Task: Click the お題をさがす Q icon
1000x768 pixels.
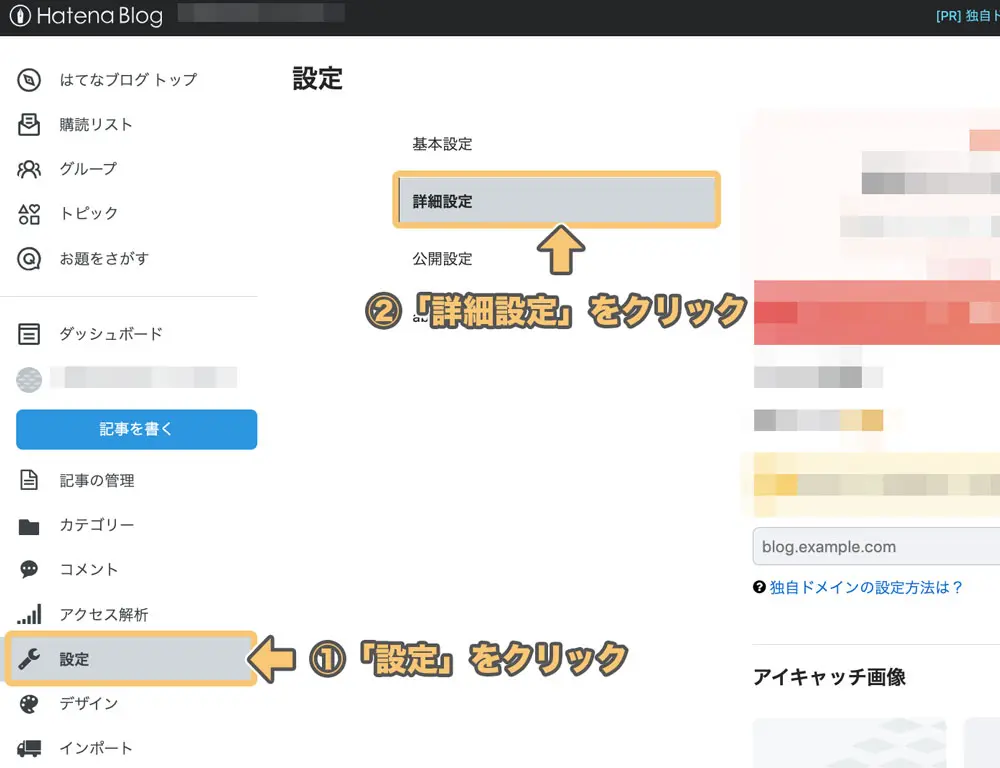Action: click(29, 258)
